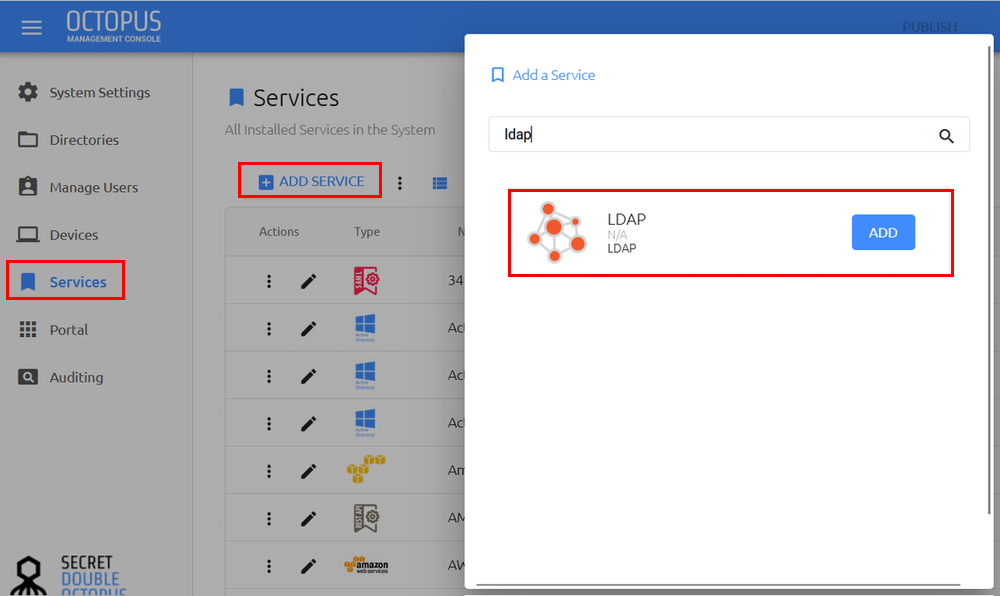The height and width of the screenshot is (596, 1000).
Task: Open the more-options dots next to ADD SERVICE
Action: [x=400, y=184]
